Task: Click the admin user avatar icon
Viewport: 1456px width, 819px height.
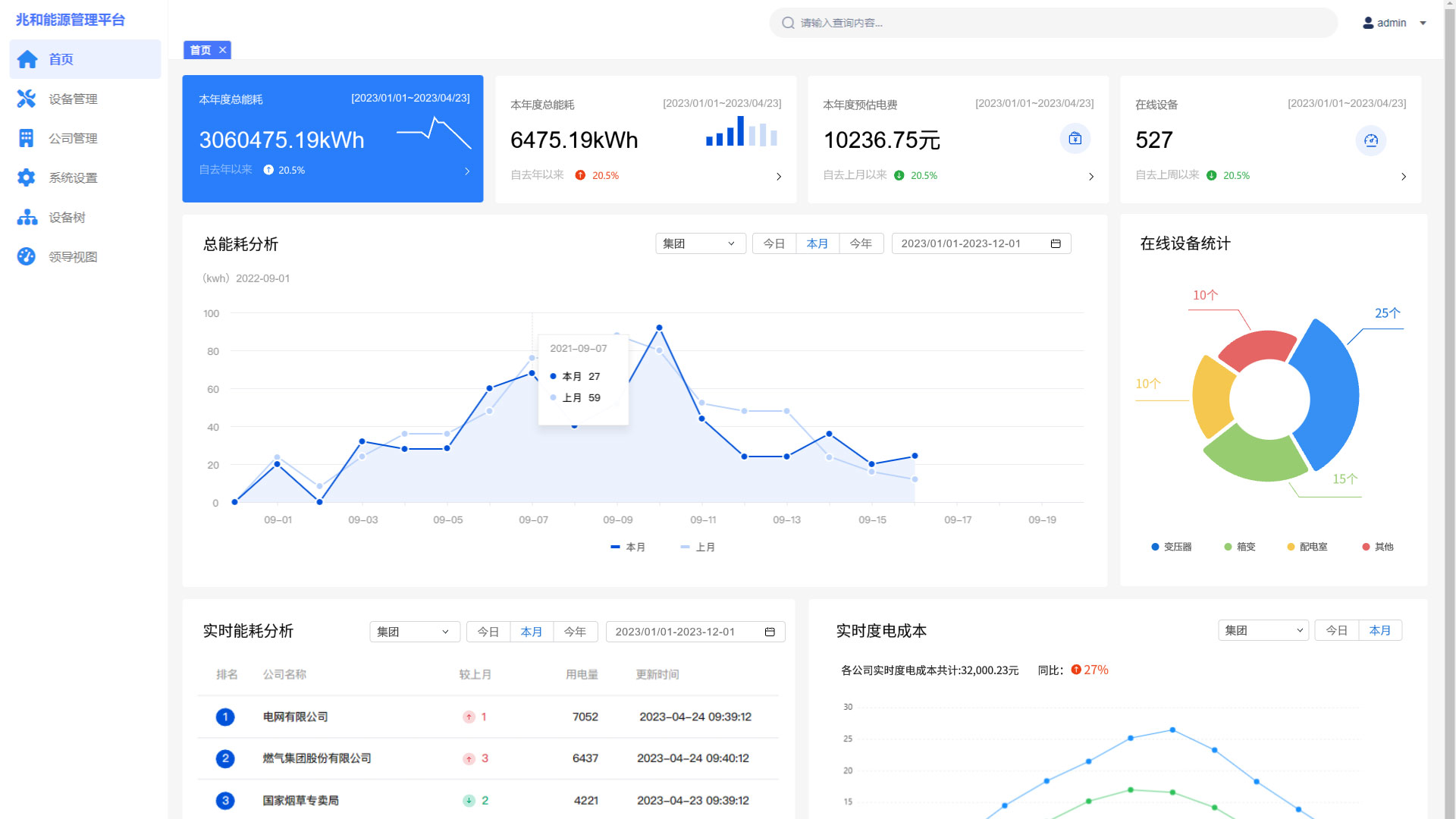Action: [x=1368, y=23]
